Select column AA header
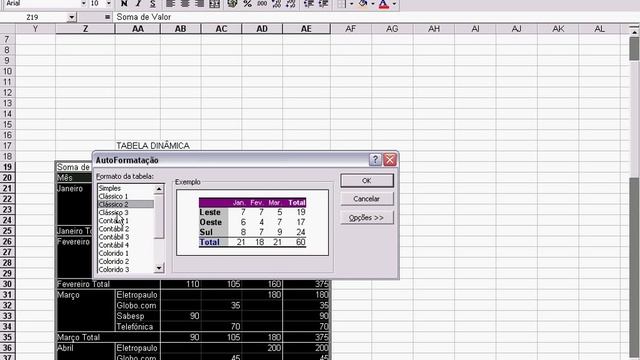Screen dimensions: 640x360 click(138, 29)
